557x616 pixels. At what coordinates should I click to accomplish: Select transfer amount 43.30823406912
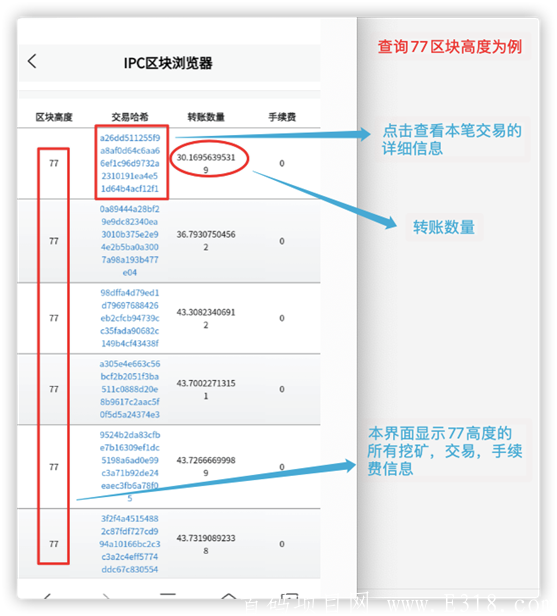(206, 318)
